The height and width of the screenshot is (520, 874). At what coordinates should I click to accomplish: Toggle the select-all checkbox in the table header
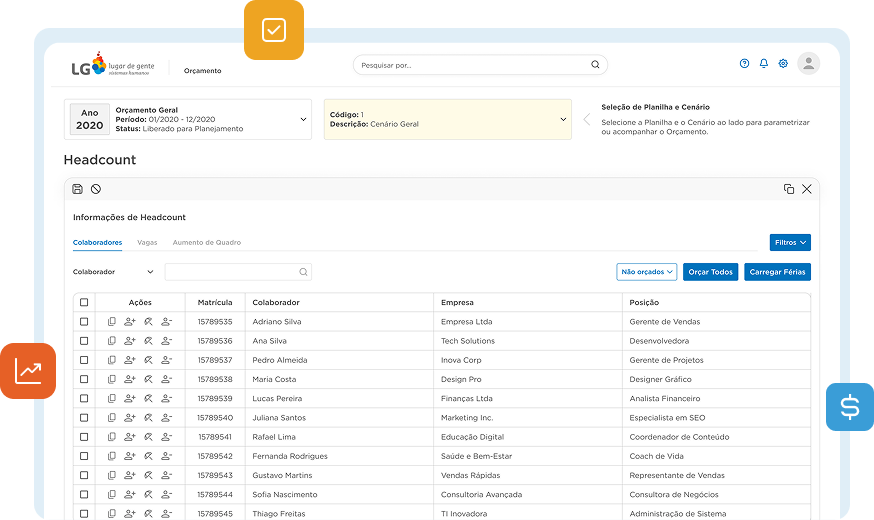tap(84, 302)
